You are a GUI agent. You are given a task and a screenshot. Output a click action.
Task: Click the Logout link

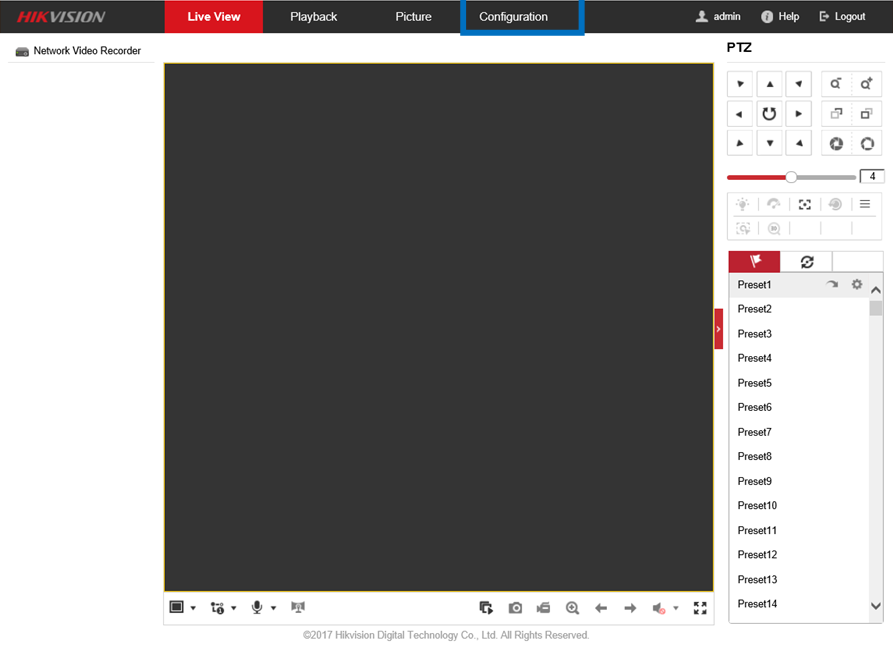841,17
